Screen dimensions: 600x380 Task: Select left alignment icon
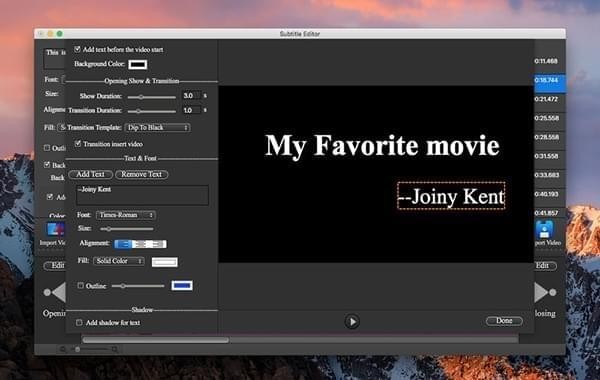coord(123,244)
